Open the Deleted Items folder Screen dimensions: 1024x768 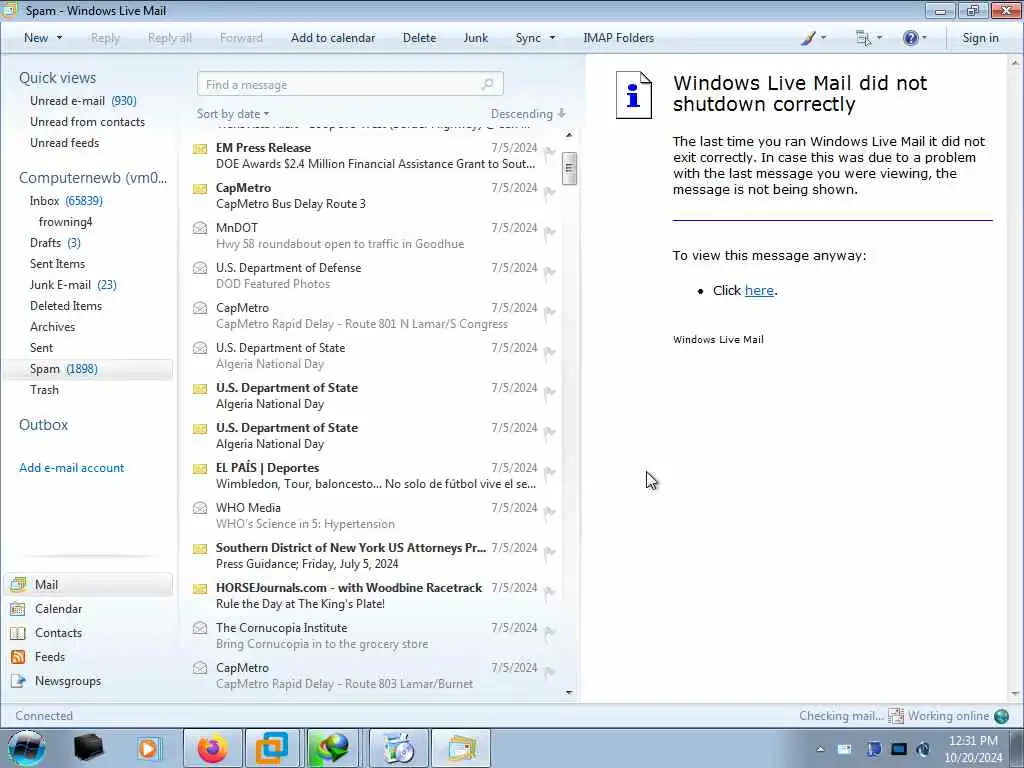point(66,306)
